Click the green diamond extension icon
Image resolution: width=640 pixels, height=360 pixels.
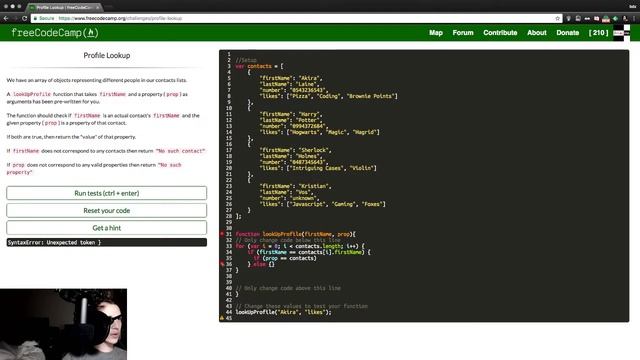[x=616, y=18]
